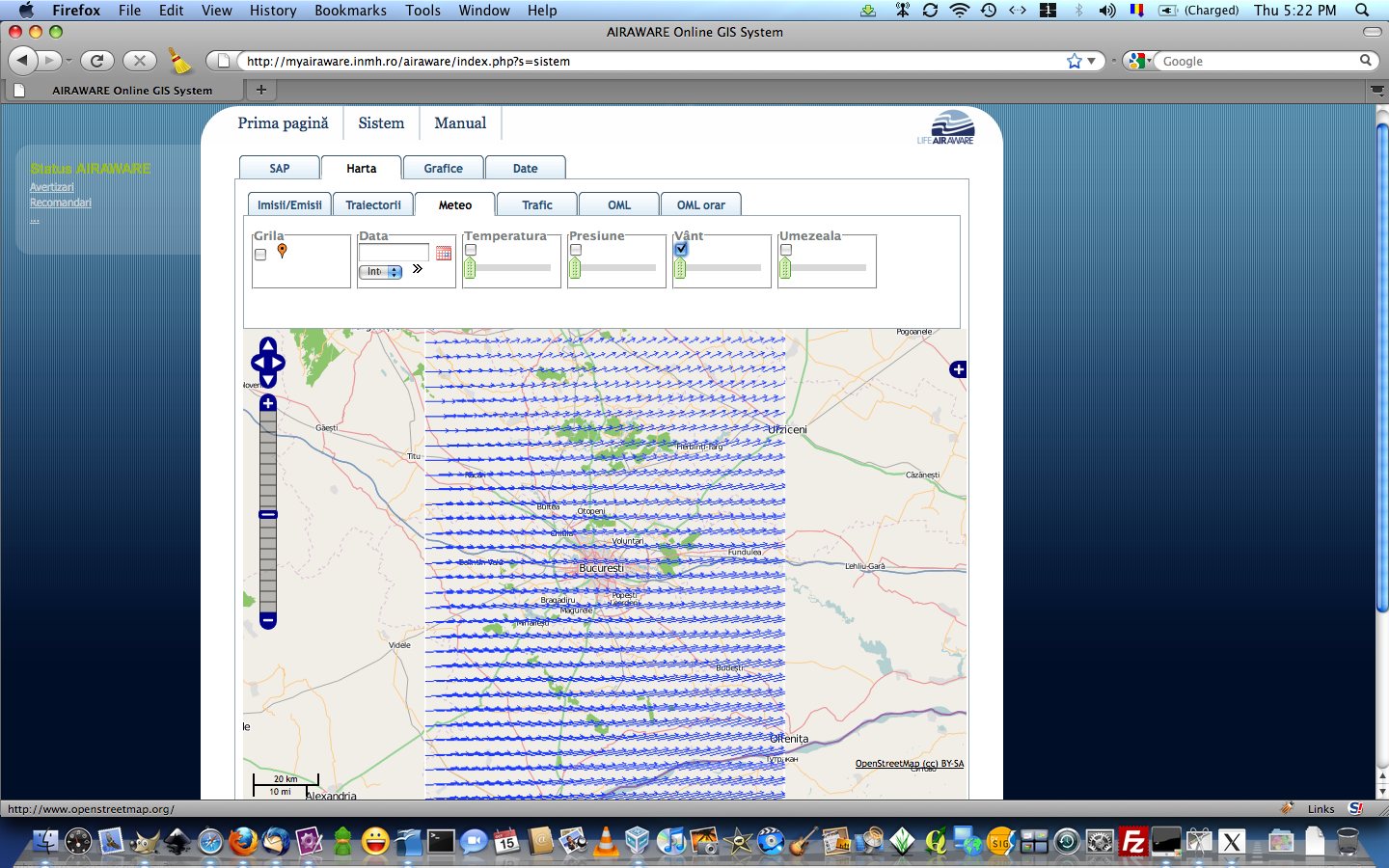
Task: Switch to the SAP tab
Action: coord(280,168)
